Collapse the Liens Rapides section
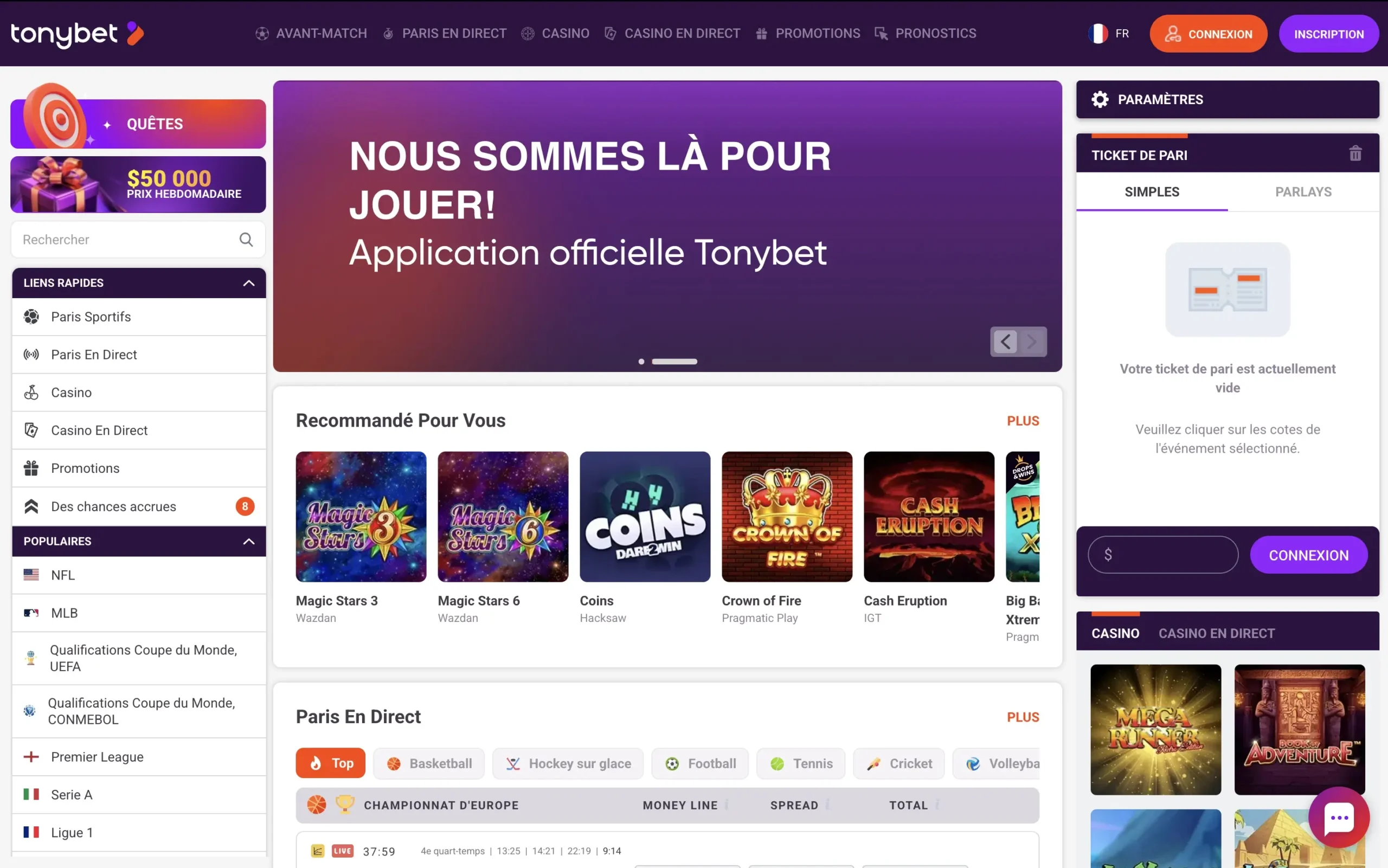This screenshot has height=868, width=1388. click(248, 283)
